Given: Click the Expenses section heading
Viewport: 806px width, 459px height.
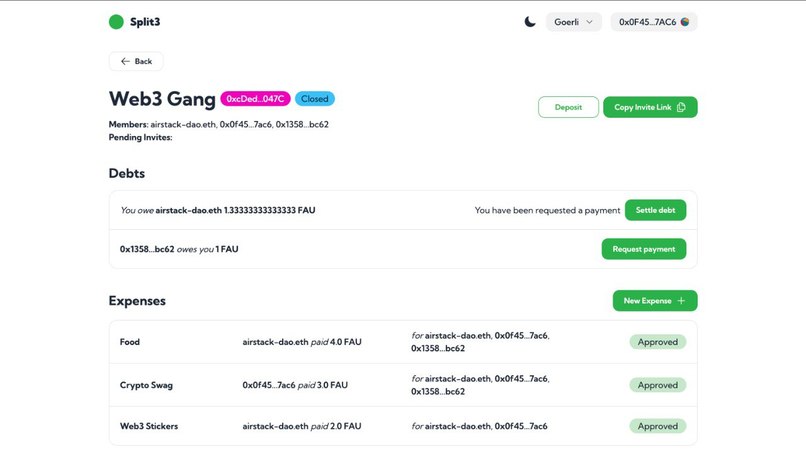Looking at the screenshot, I should [137, 301].
